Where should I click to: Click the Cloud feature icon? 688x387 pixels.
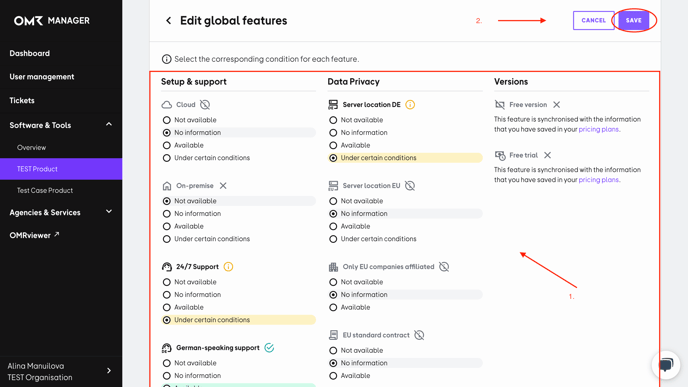167,105
